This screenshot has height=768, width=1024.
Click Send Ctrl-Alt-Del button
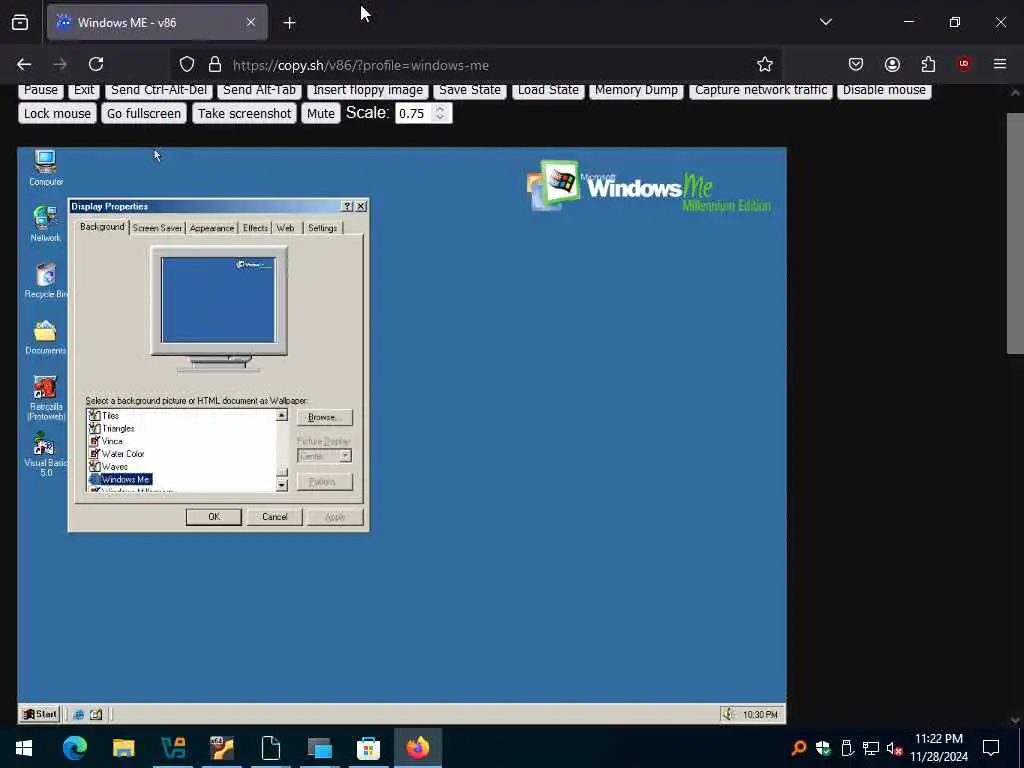coord(159,90)
